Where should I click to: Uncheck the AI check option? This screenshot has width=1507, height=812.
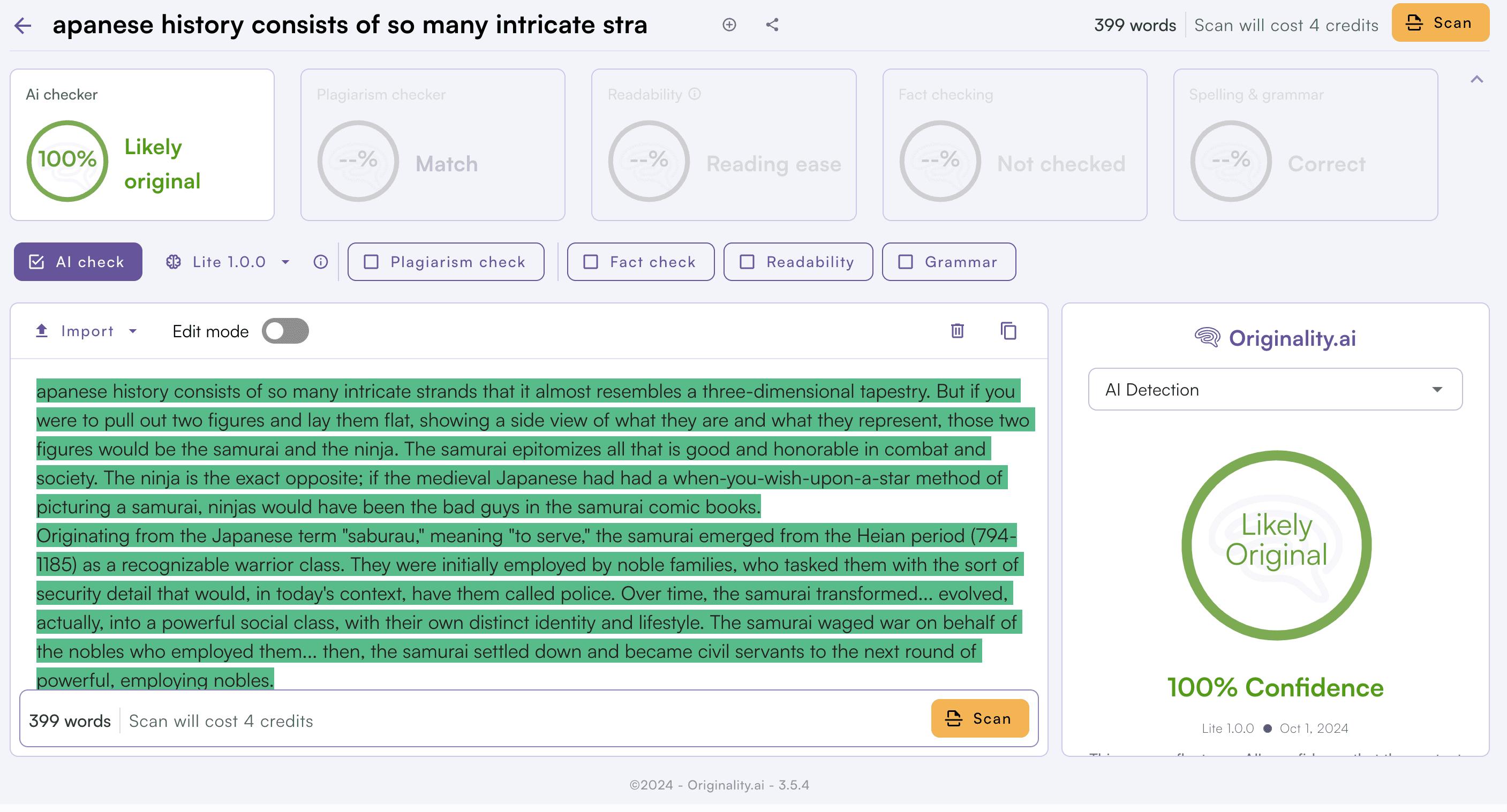tap(37, 262)
